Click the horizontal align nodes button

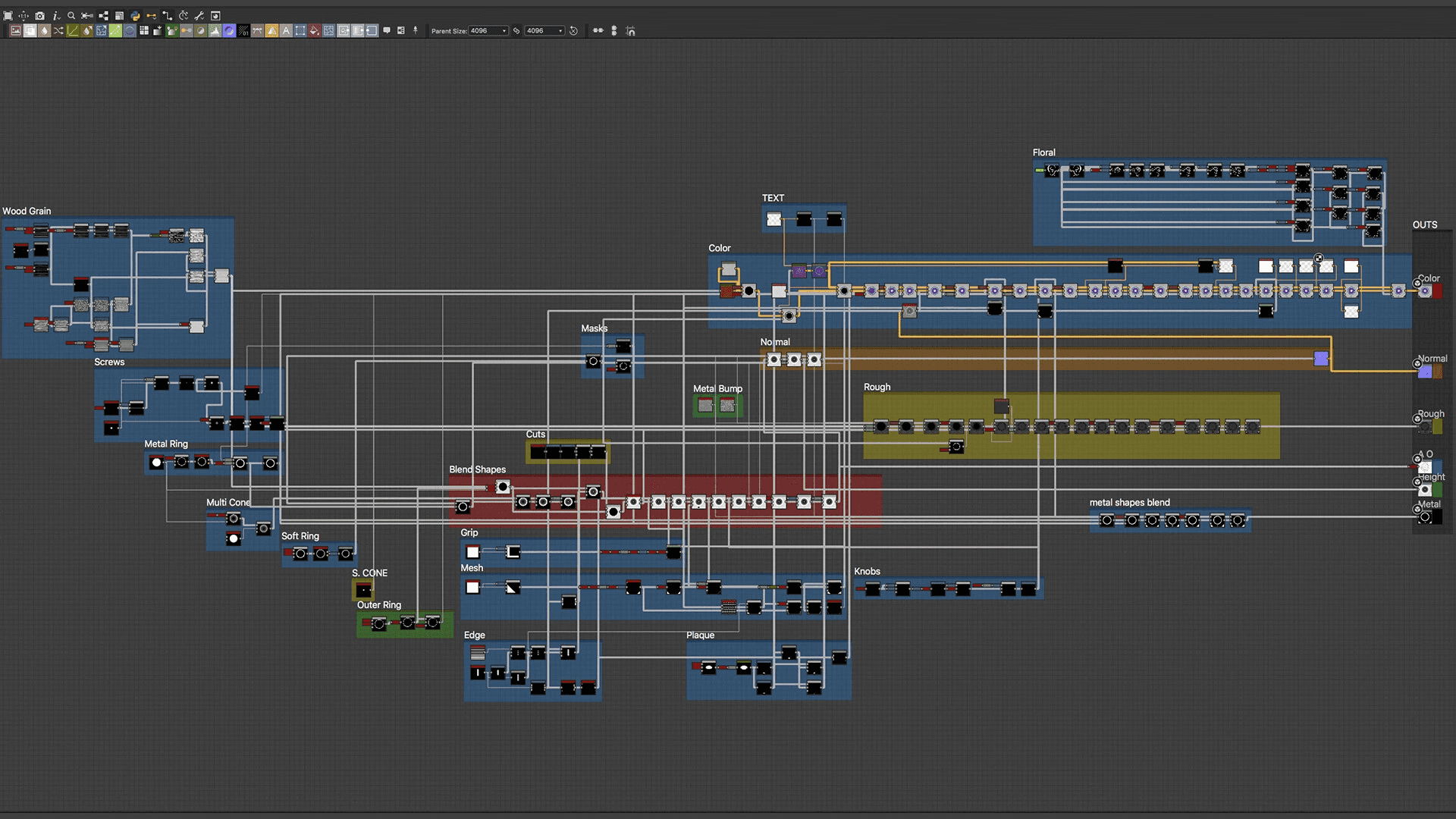pyautogui.click(x=598, y=30)
